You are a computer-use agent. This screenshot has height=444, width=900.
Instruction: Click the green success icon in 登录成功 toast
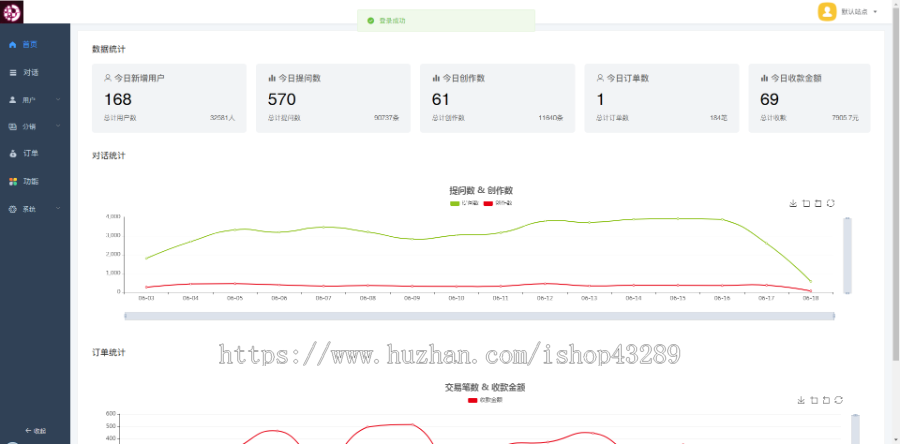click(370, 21)
